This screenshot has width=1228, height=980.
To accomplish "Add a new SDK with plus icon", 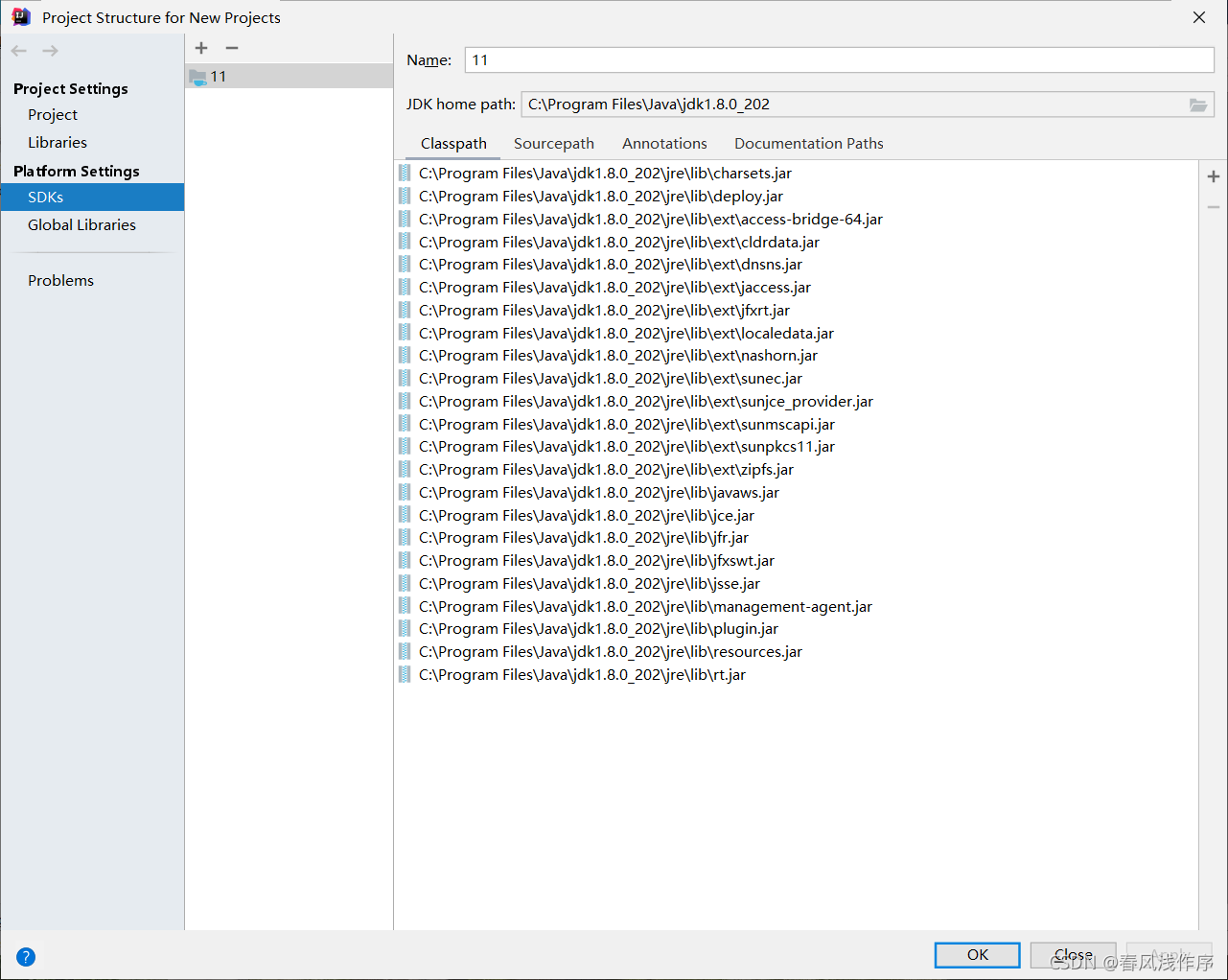I will point(201,48).
